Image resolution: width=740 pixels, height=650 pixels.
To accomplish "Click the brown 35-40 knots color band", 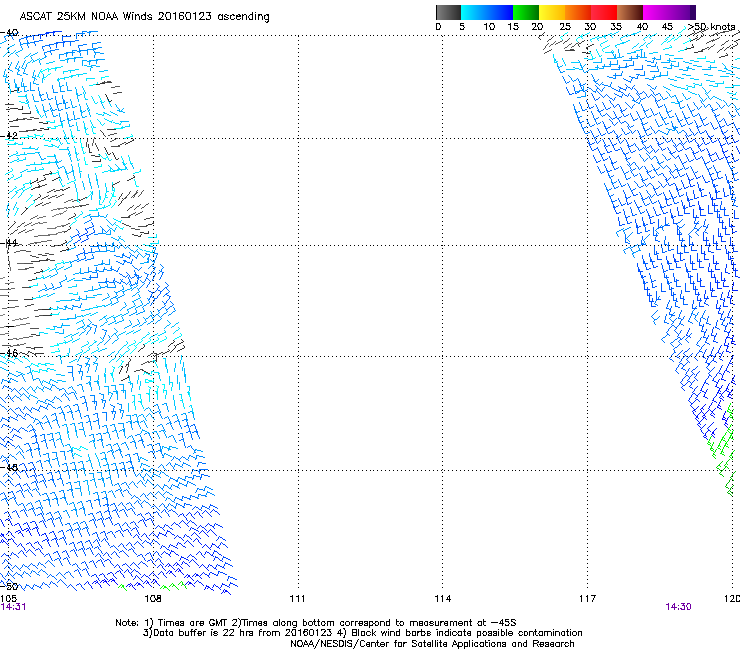I will (x=630, y=12).
